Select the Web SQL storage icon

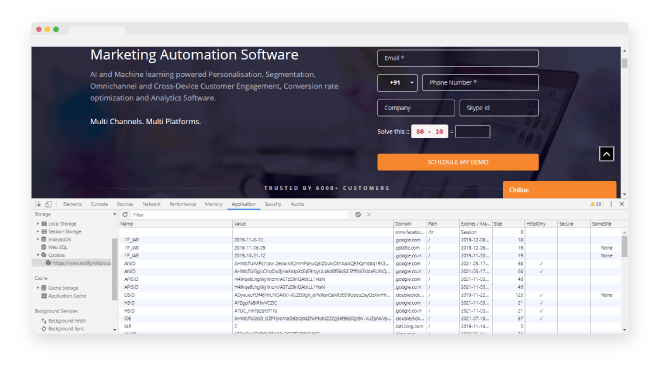pos(44,248)
